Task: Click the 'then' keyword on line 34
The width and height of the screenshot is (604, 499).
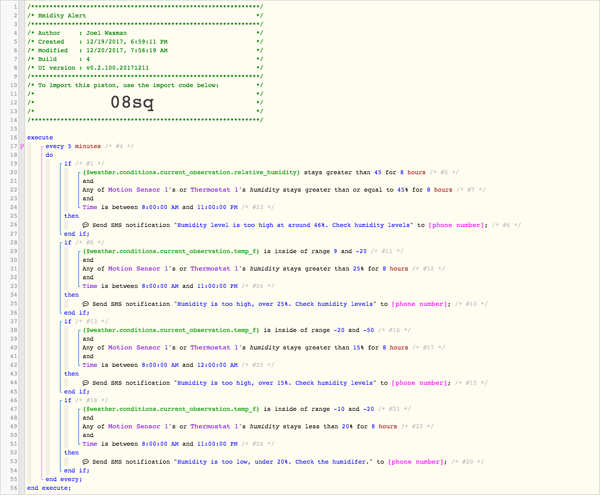Action: pos(71,295)
